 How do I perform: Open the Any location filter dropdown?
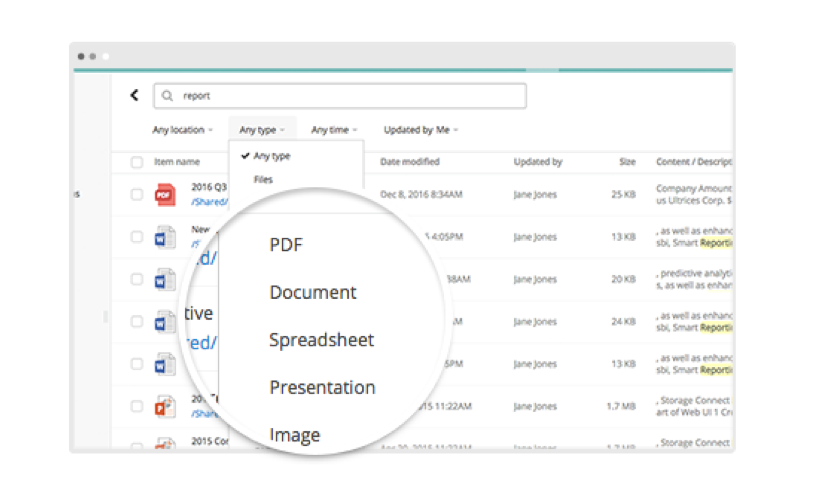pyautogui.click(x=182, y=130)
